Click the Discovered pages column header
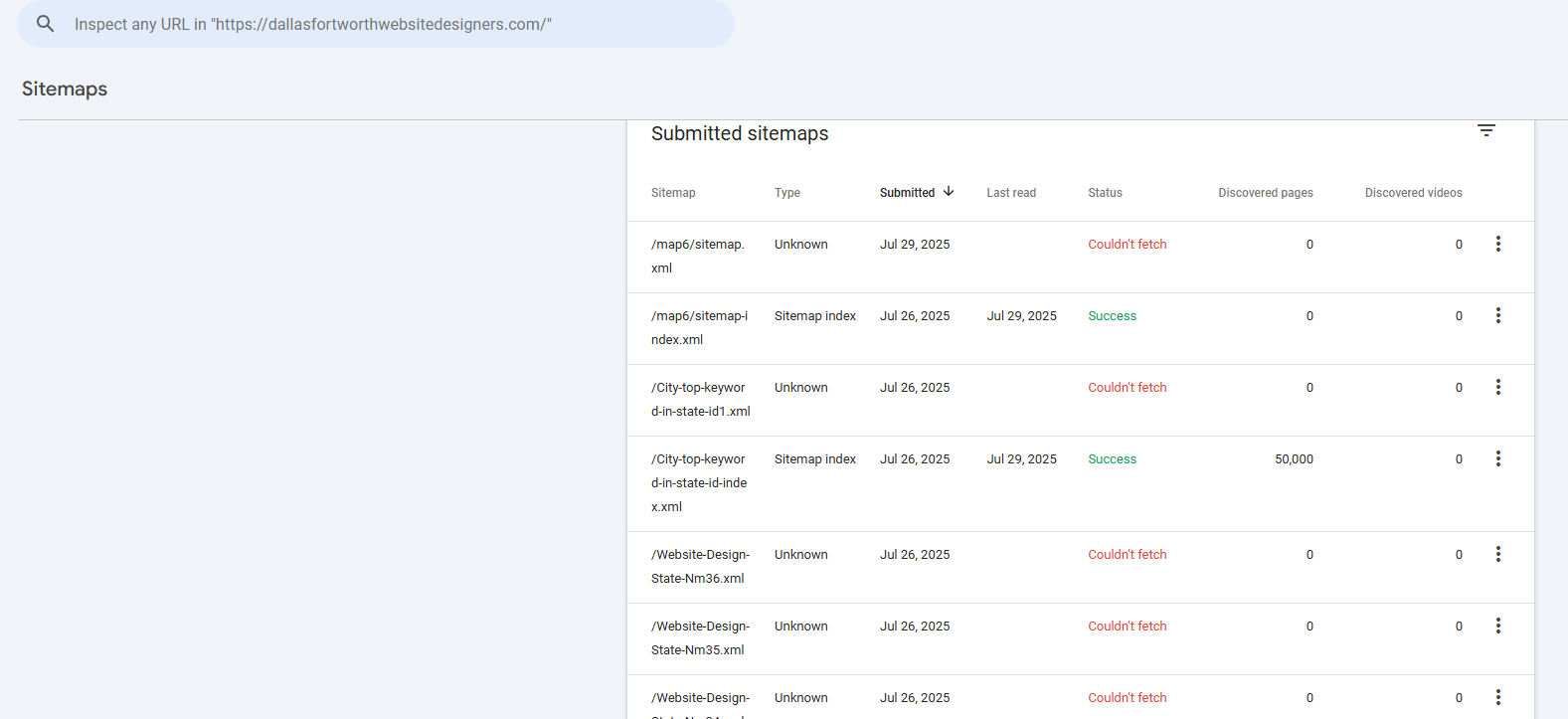 (x=1265, y=193)
